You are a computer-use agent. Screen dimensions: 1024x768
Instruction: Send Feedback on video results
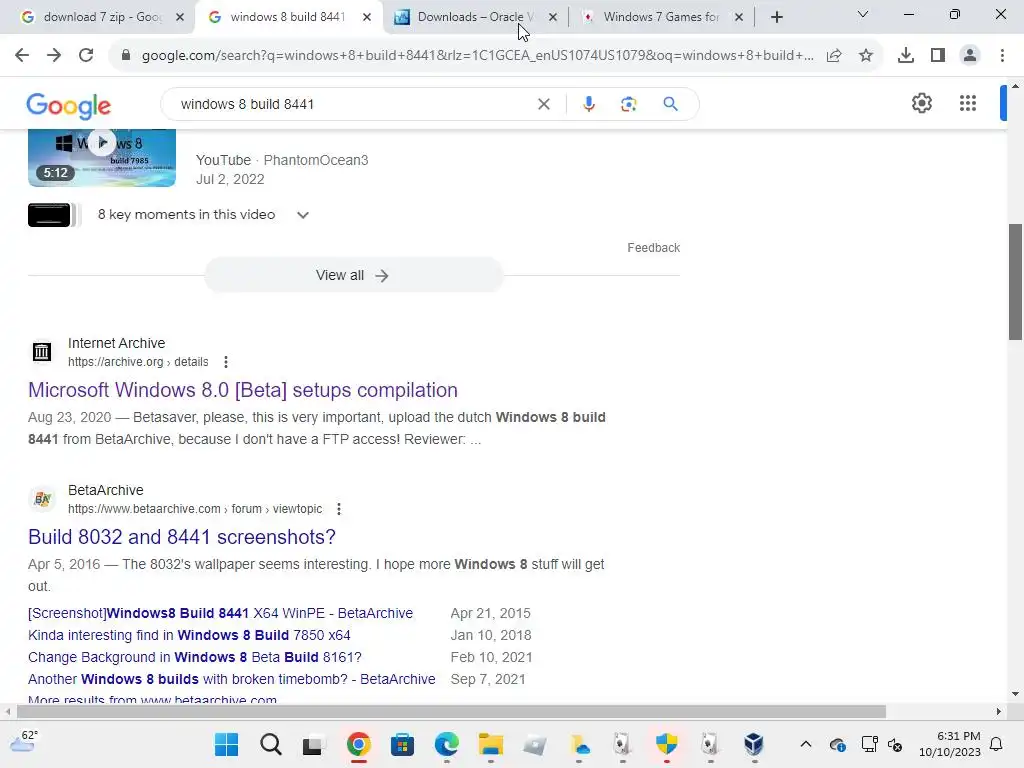654,248
